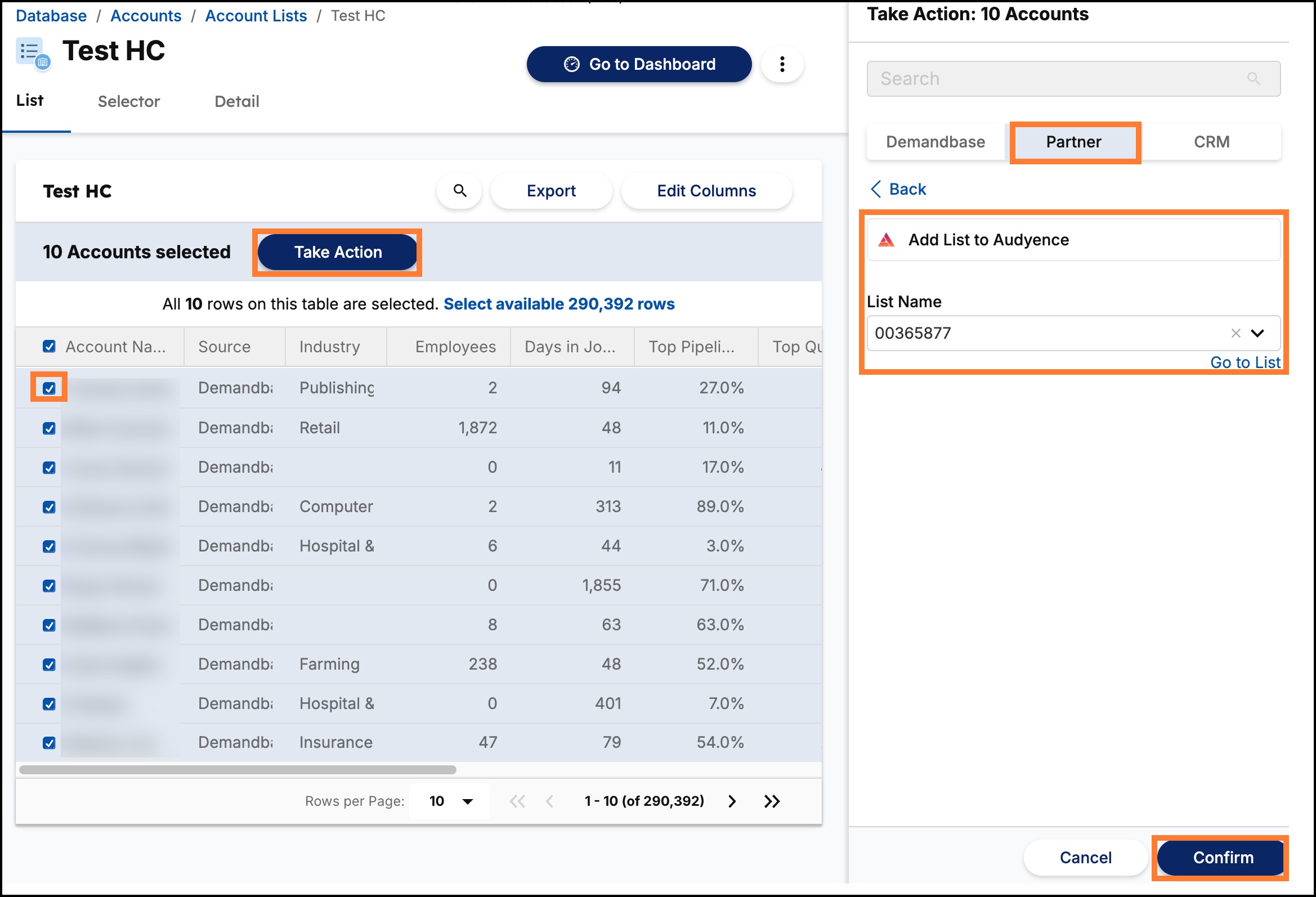Click the Test HC list icon

(x=33, y=54)
